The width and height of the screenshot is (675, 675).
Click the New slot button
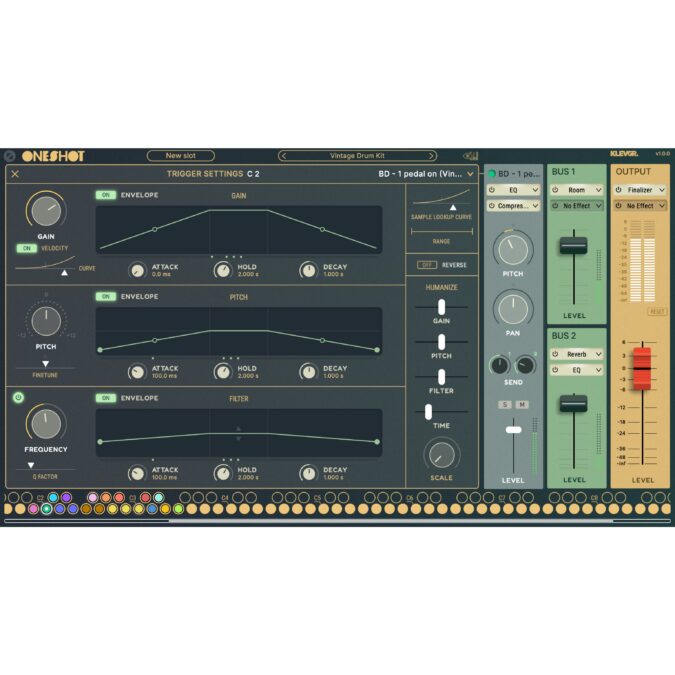pos(181,156)
